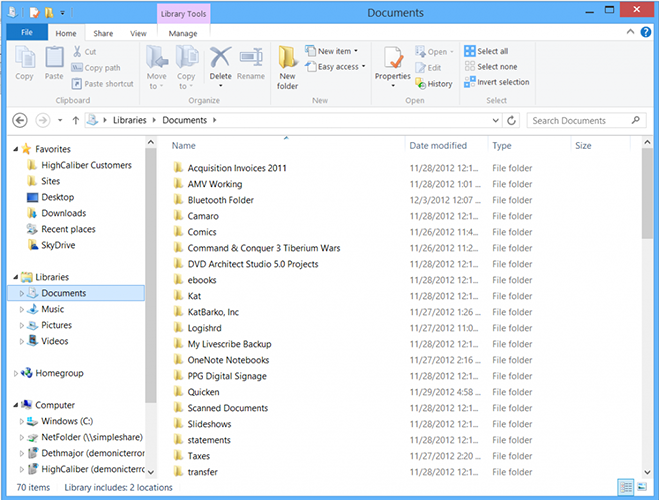Click the Delete icon in ribbon
The image size is (659, 500).
(220, 61)
